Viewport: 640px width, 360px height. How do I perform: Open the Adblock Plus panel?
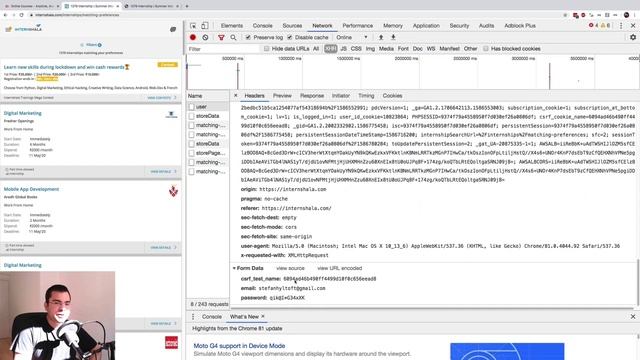[x=520, y=25]
